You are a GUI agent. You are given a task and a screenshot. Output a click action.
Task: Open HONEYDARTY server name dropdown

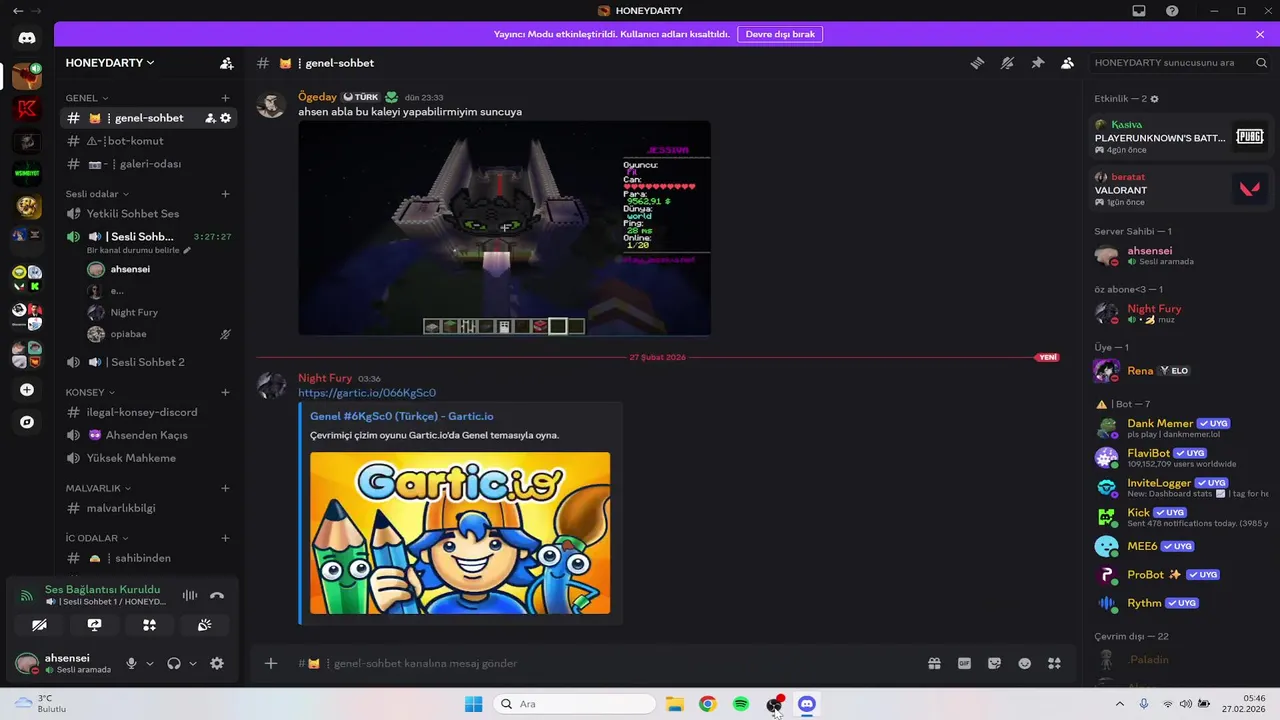click(x=110, y=63)
